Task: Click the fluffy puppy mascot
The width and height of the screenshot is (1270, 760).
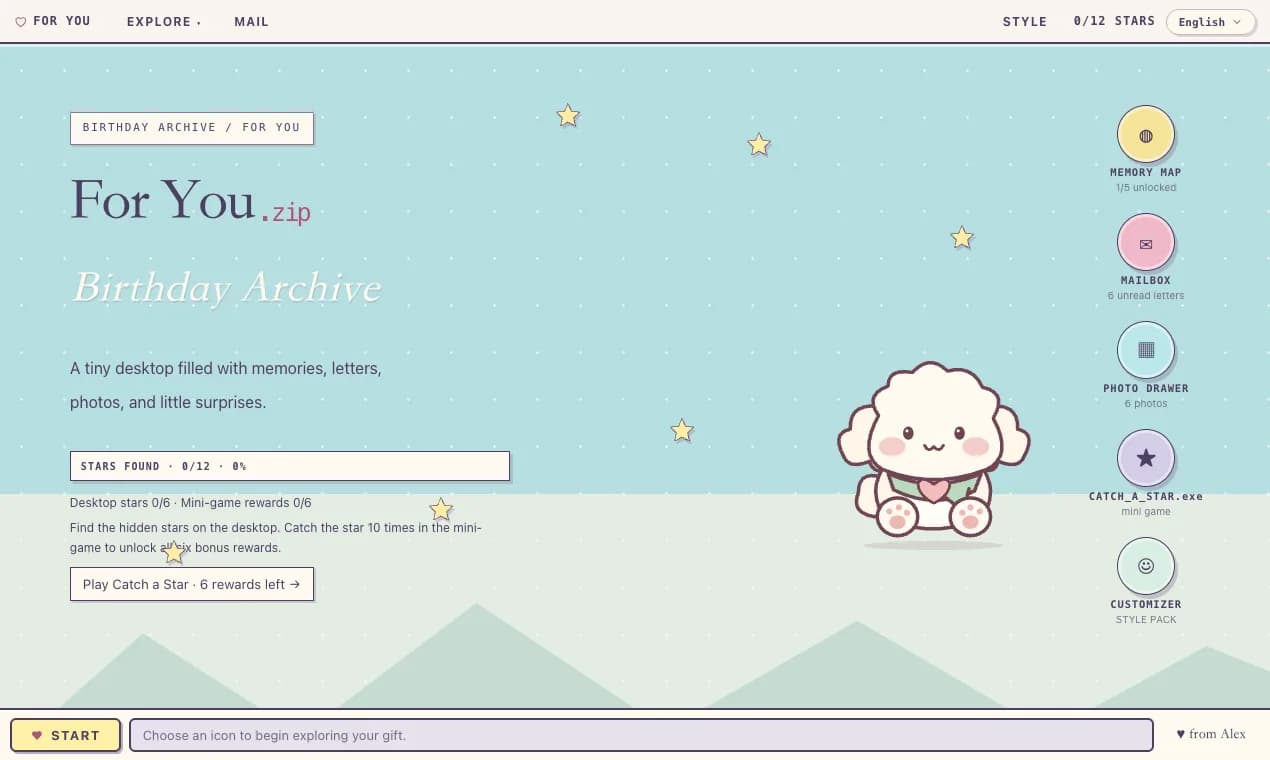Action: click(932, 452)
